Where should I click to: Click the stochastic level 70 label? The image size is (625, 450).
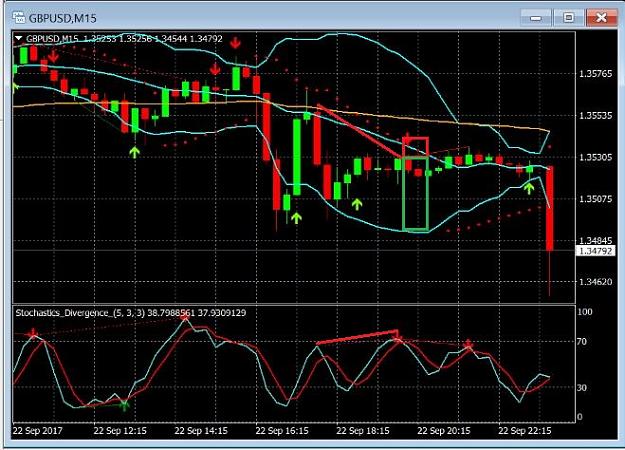tap(582, 342)
